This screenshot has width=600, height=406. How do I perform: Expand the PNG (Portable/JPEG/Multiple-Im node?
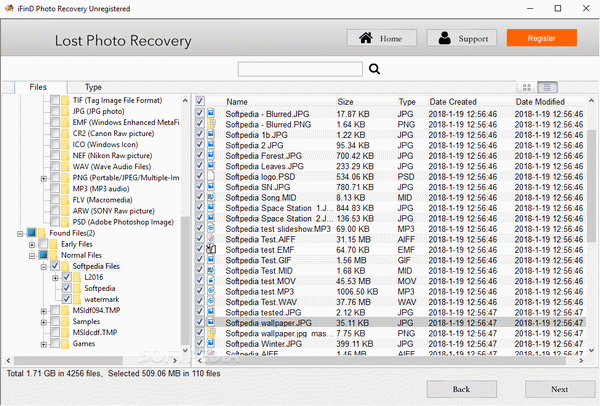point(44,178)
